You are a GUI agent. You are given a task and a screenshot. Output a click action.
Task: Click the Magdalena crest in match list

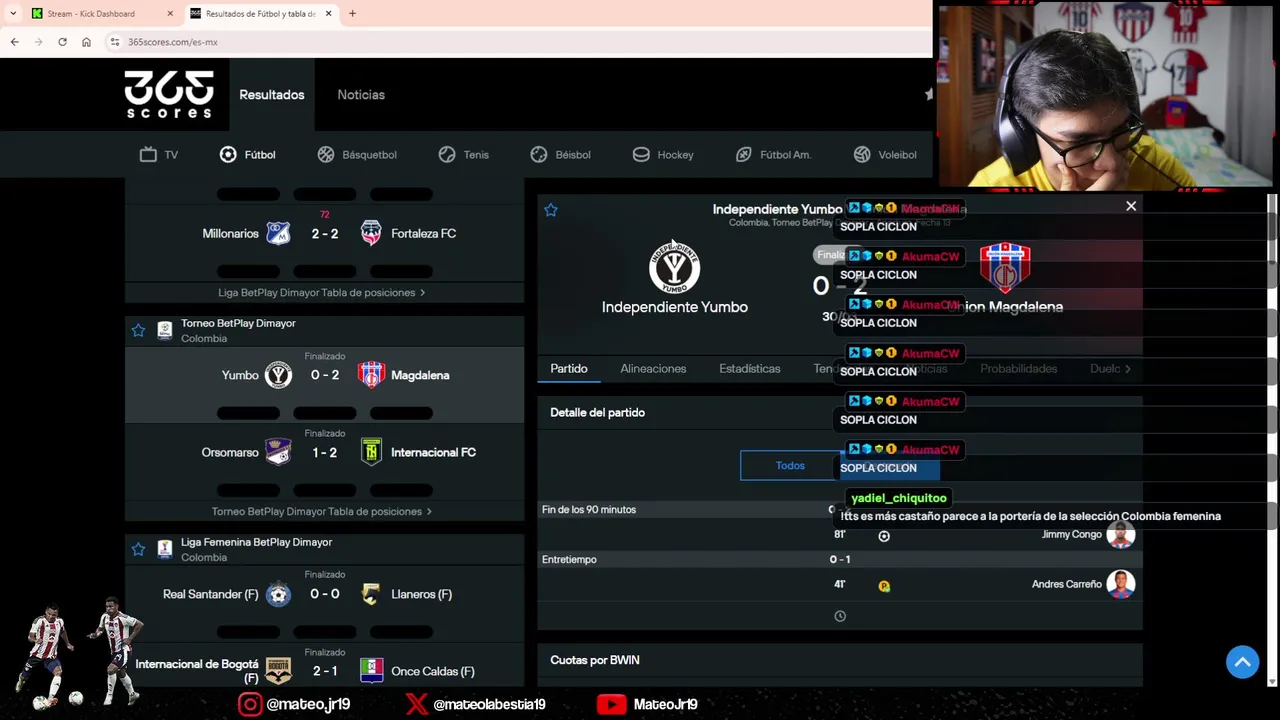(371, 375)
